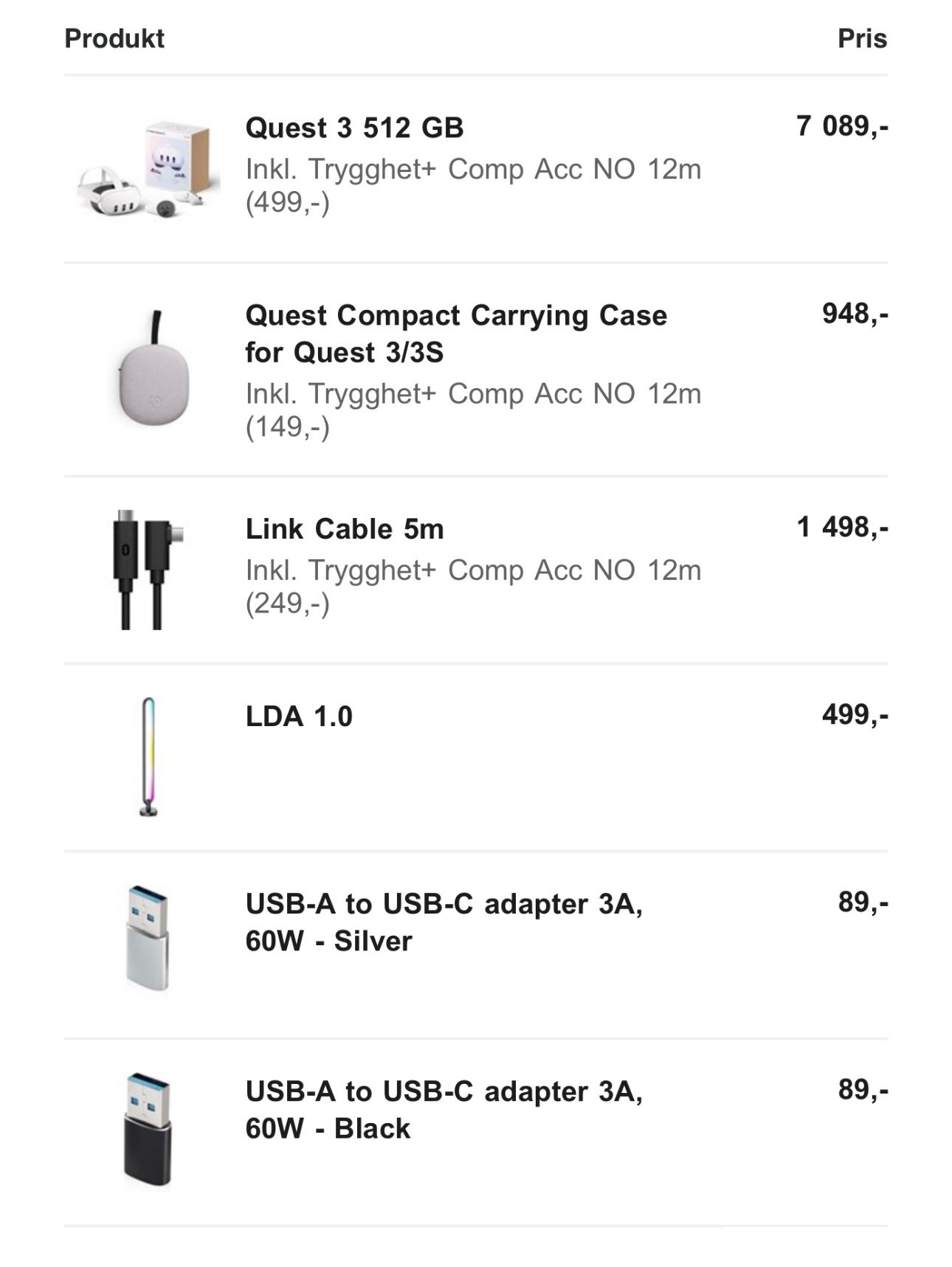Click the Trygghet+ (249,-) insurance text
952x1267 pixels.
473,587
